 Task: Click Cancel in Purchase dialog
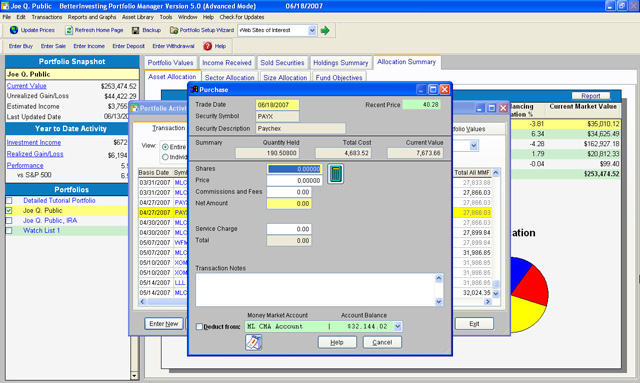(382, 342)
